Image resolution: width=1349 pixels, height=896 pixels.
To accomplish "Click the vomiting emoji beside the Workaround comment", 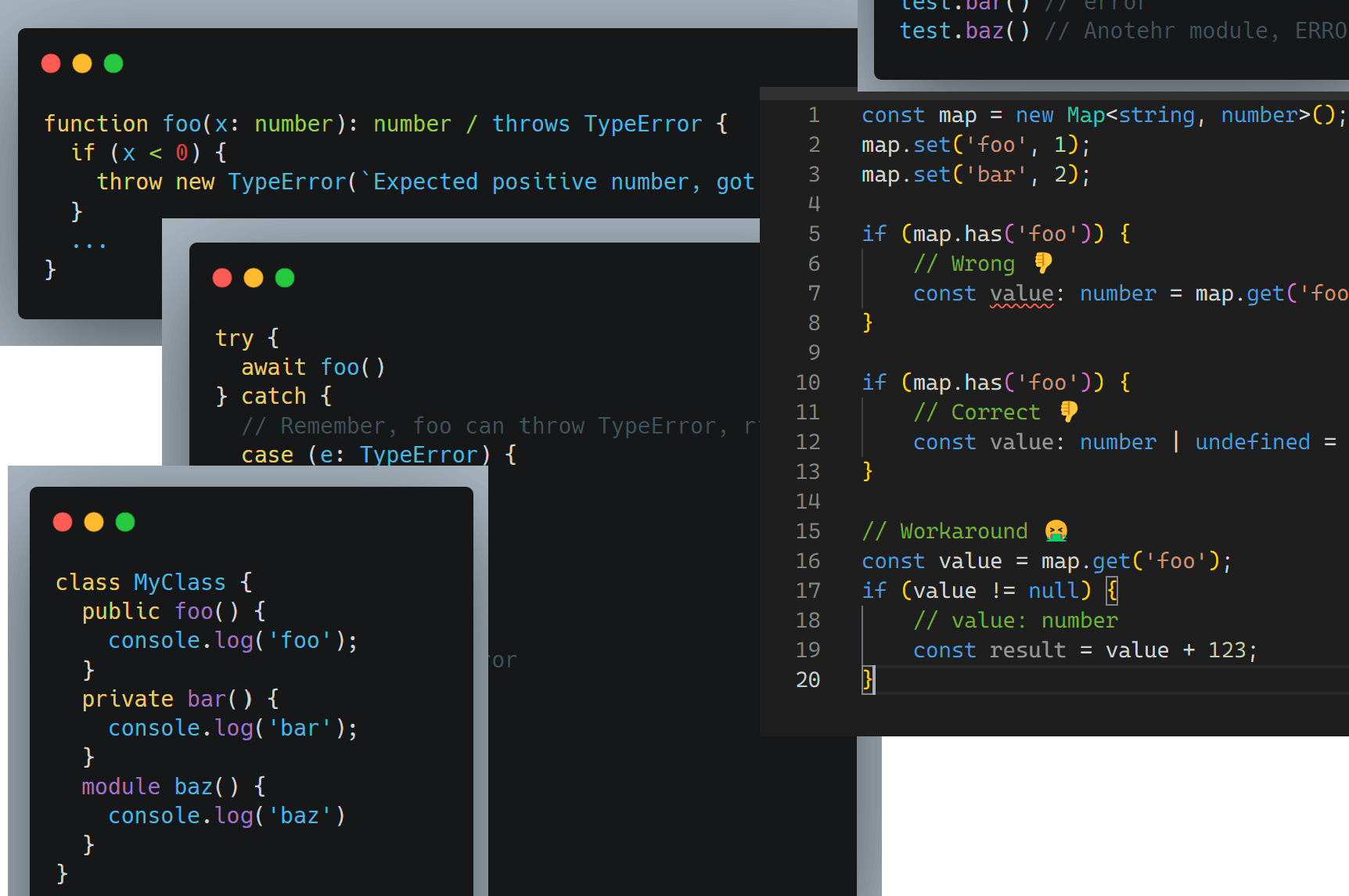I will click(x=1056, y=530).
